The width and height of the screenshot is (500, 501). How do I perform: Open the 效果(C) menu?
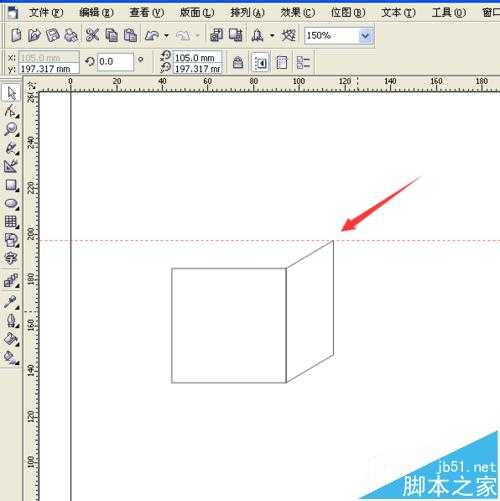[297, 13]
